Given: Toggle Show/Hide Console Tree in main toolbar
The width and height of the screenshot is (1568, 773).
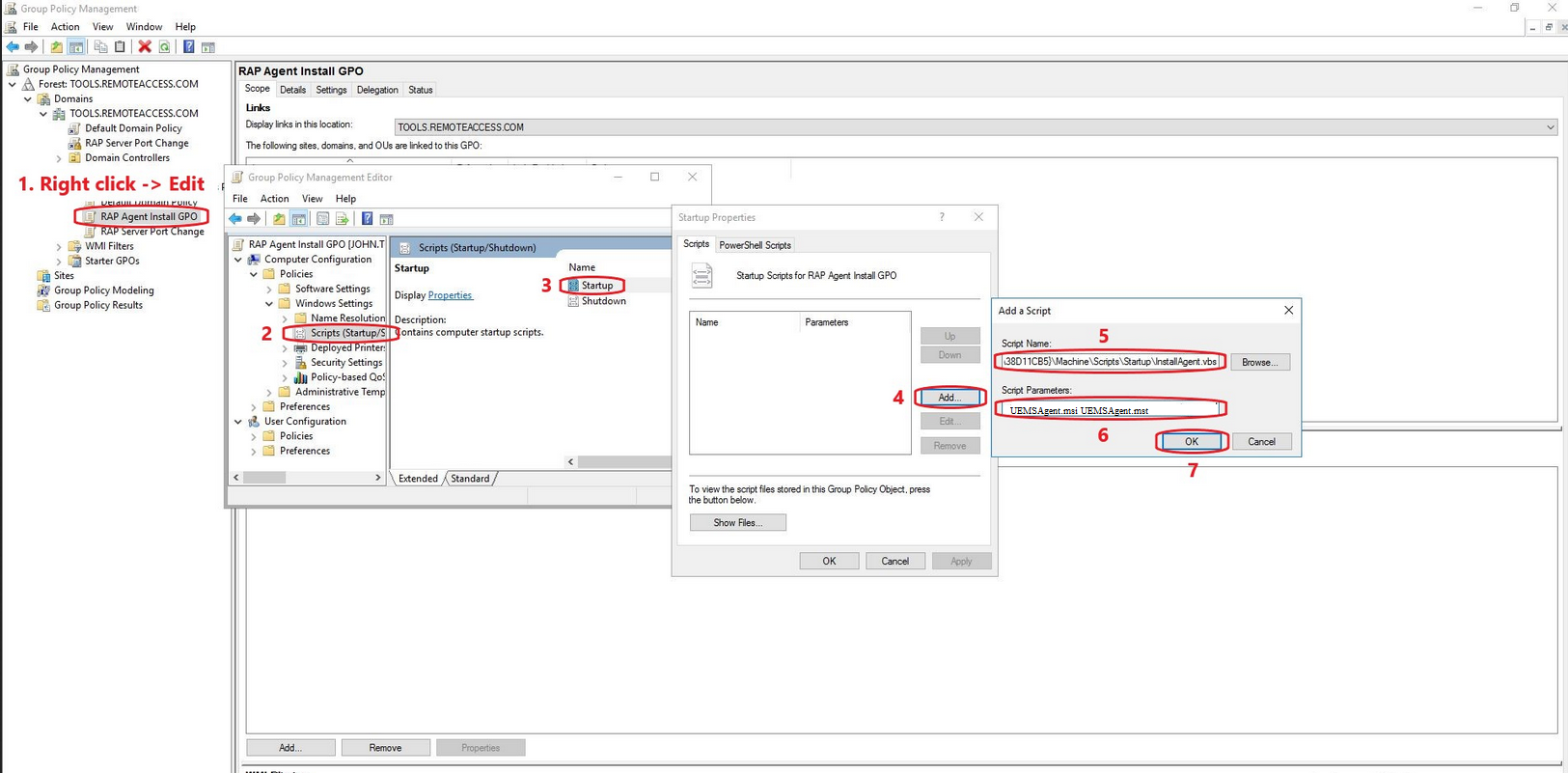Looking at the screenshot, I should [x=75, y=46].
